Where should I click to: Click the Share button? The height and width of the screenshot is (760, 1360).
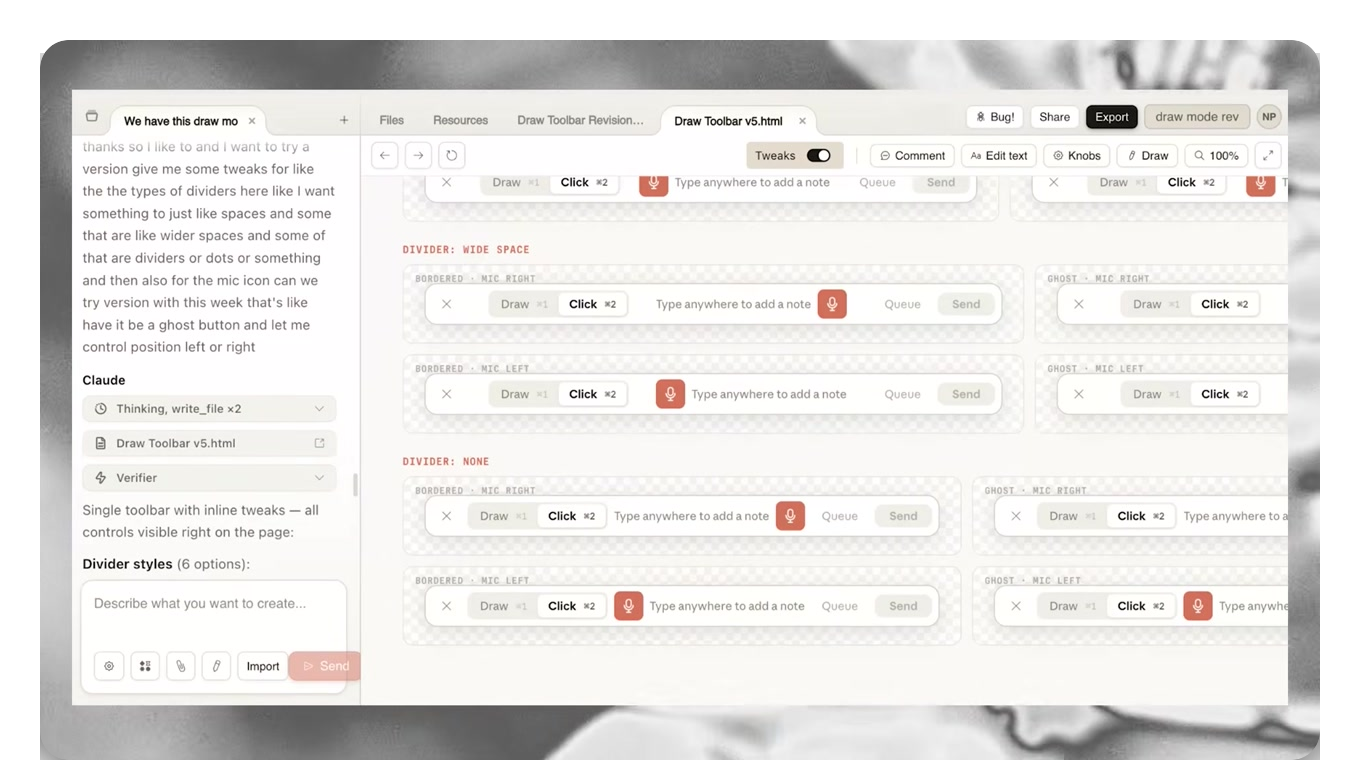pos(1055,117)
